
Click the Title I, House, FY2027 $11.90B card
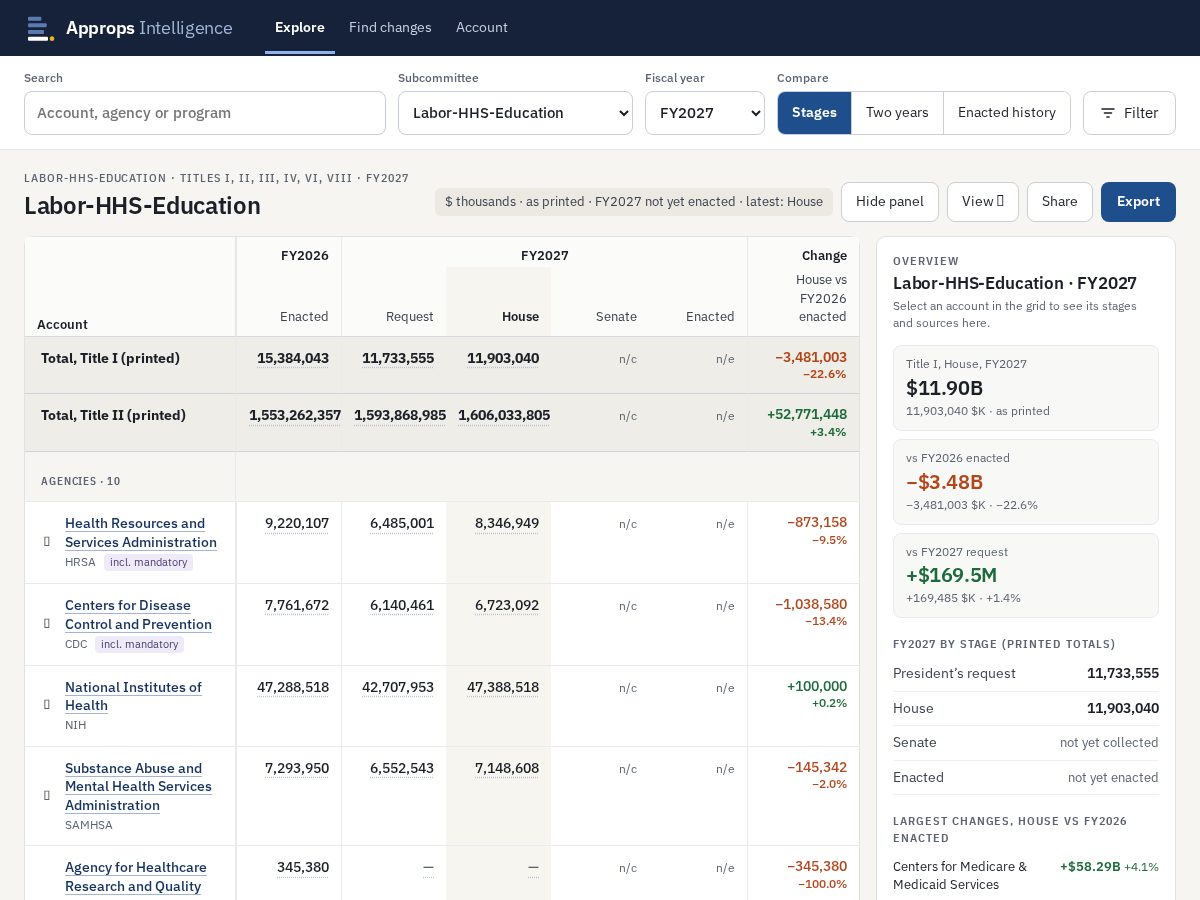coord(1026,388)
